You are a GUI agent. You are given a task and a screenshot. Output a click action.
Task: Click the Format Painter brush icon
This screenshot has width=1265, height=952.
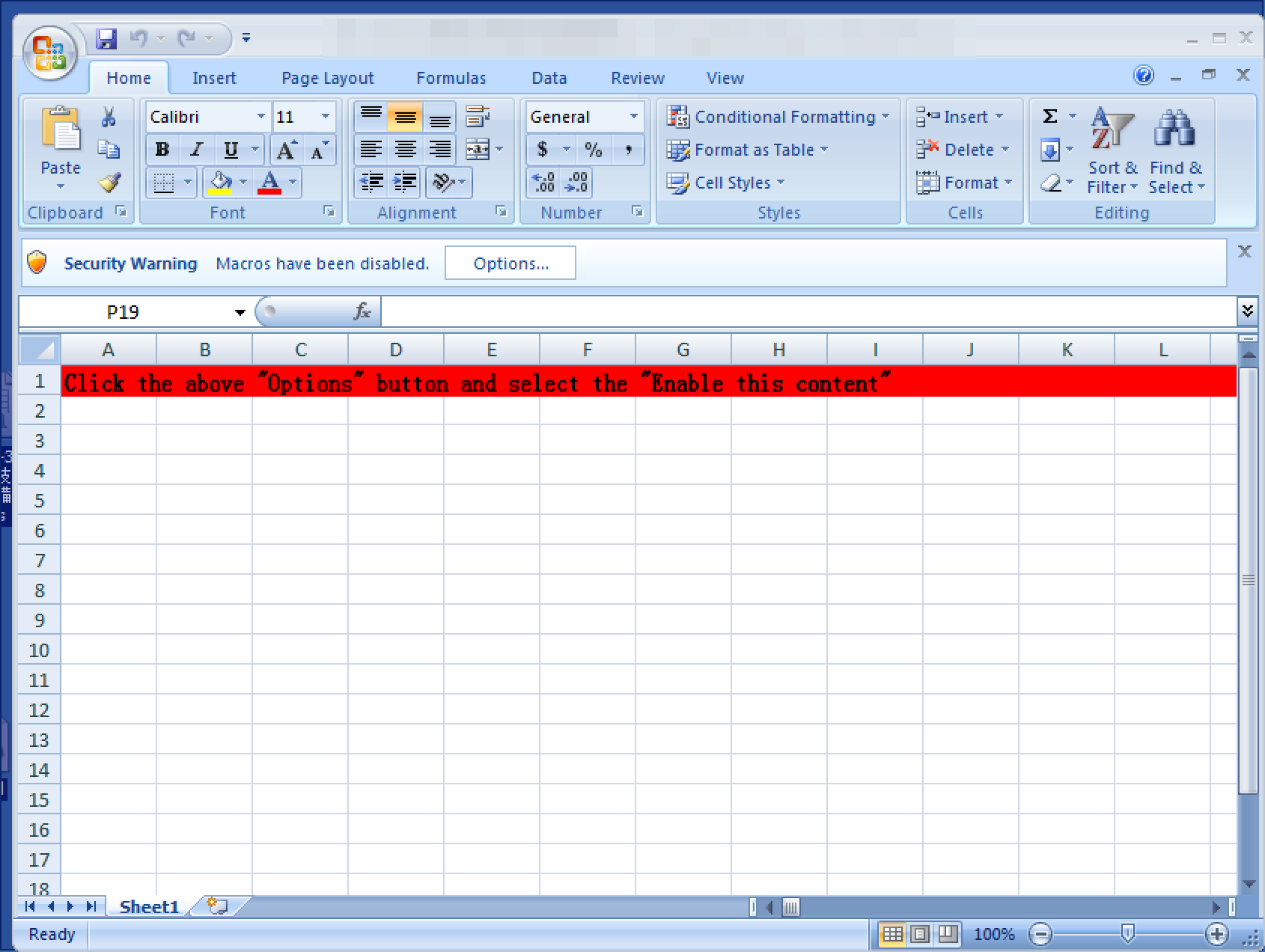pos(109,183)
